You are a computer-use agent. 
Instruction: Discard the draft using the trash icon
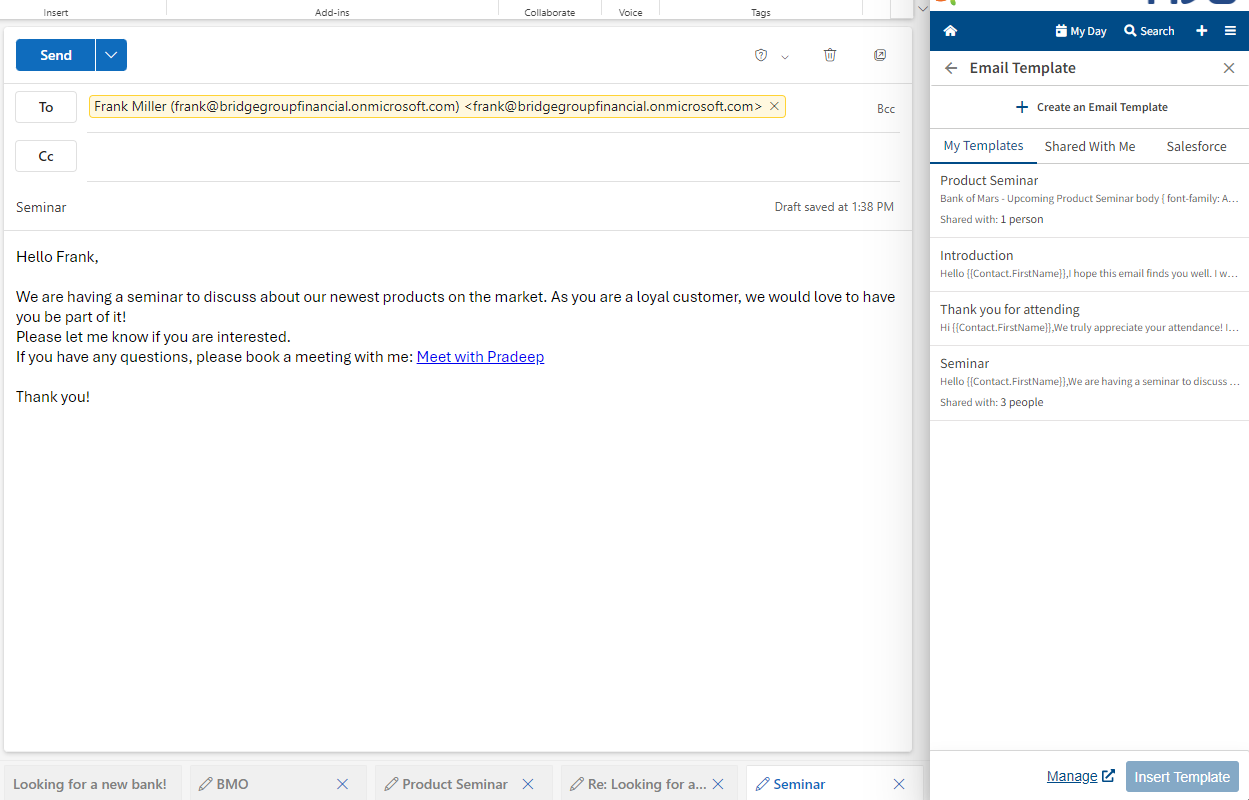pyautogui.click(x=830, y=55)
